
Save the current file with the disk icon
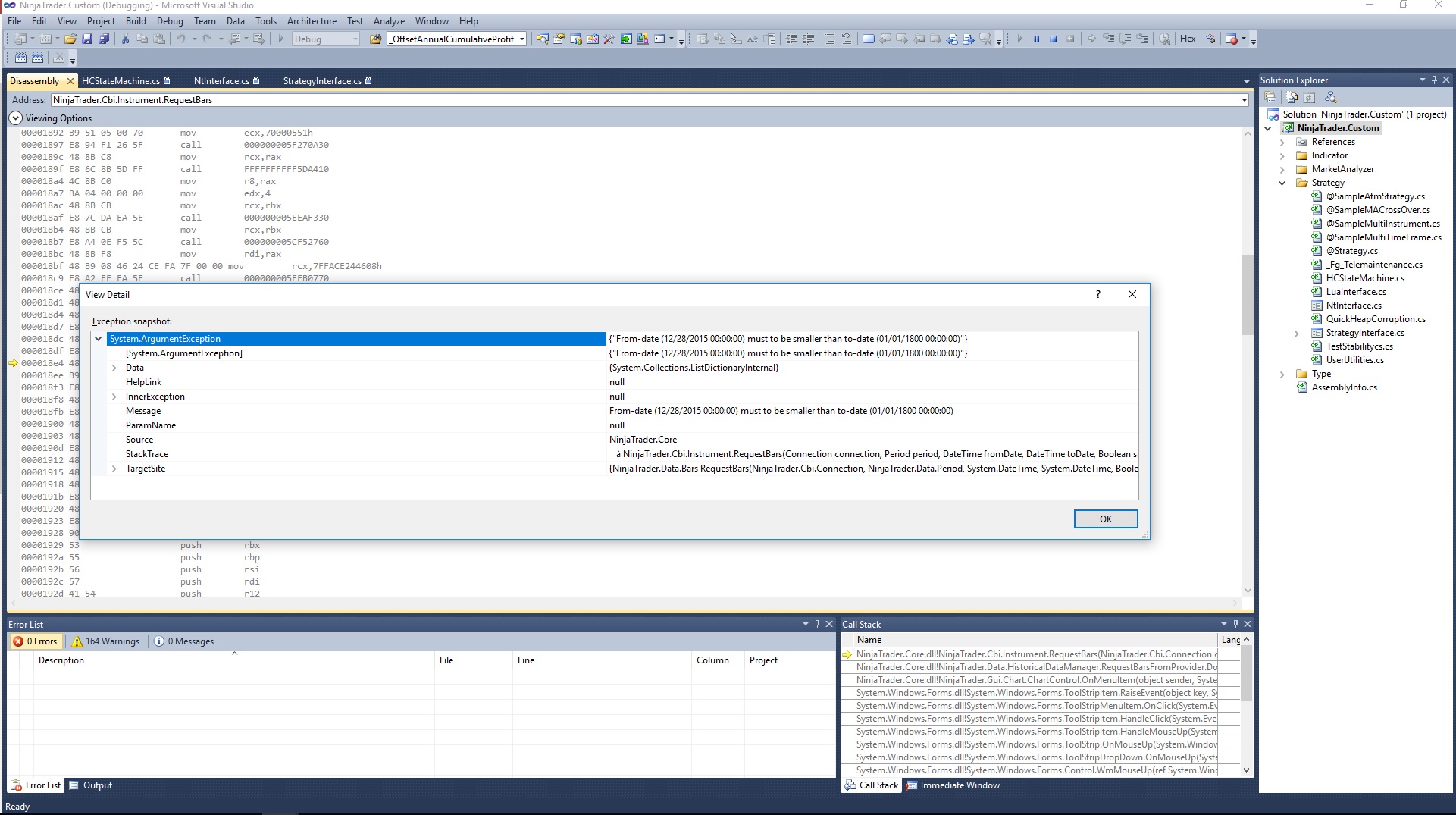tap(87, 39)
